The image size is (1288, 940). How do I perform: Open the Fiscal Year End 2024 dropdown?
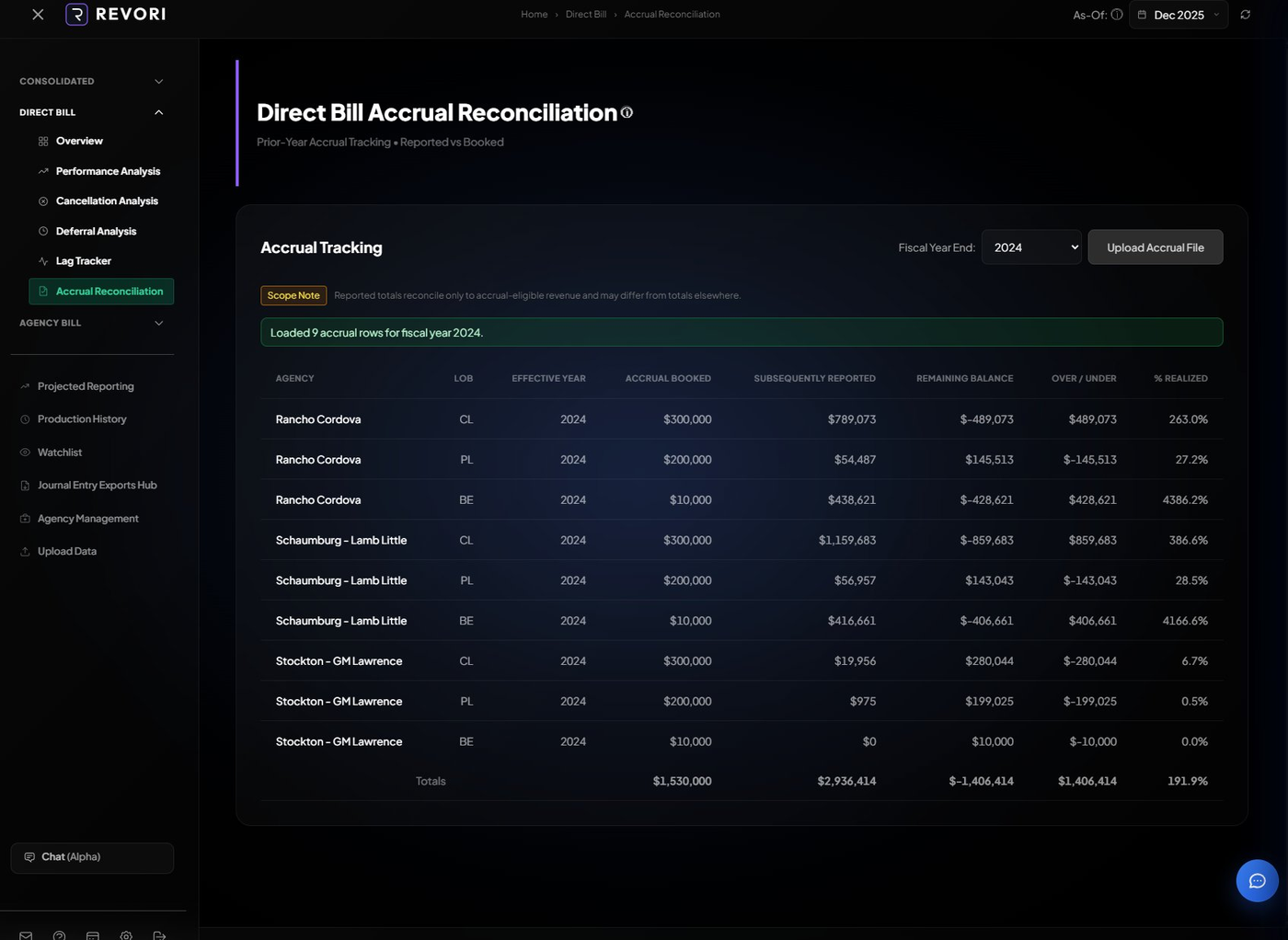(x=1031, y=247)
